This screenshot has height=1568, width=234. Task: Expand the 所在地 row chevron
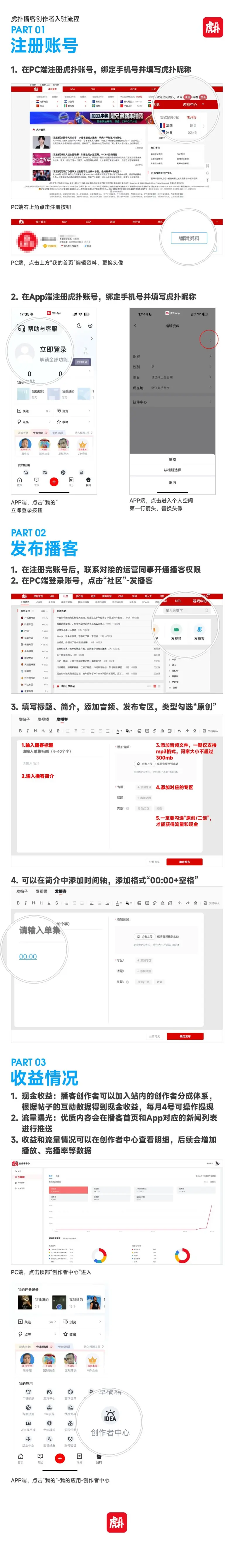[210, 388]
